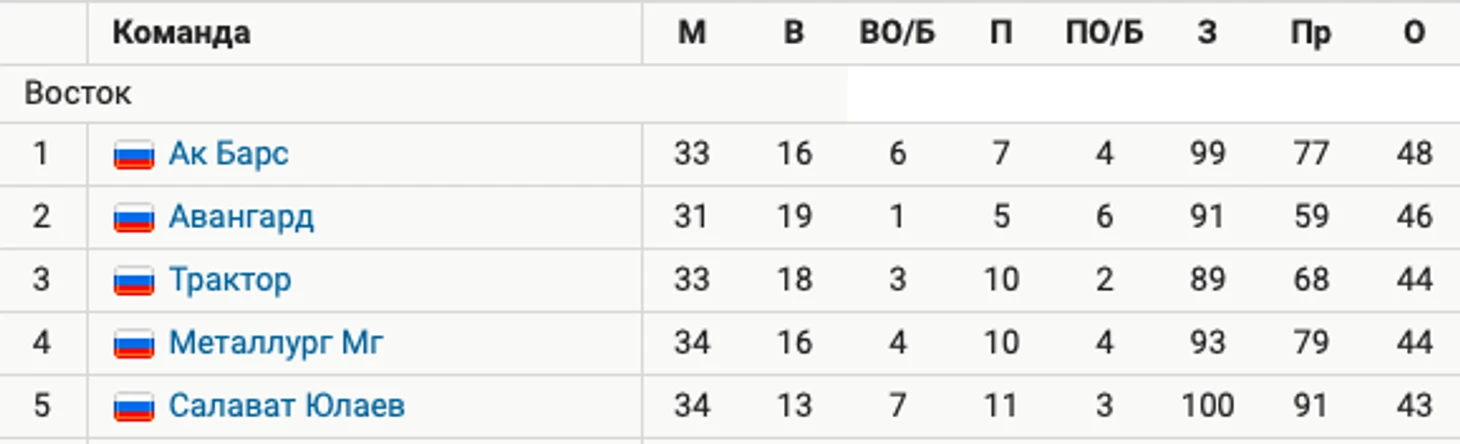Sort by the З goals scored header
This screenshot has width=1460, height=444.
1207,33
